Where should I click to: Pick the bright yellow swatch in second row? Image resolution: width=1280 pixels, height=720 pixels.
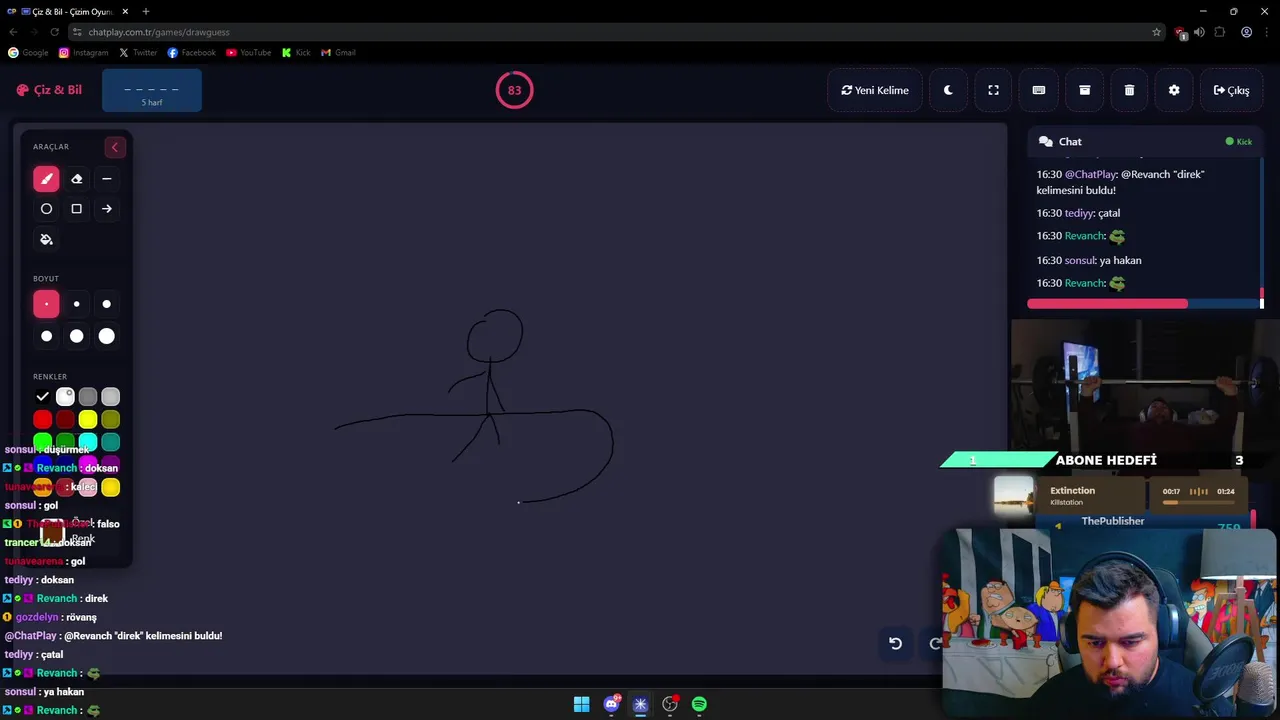88,420
